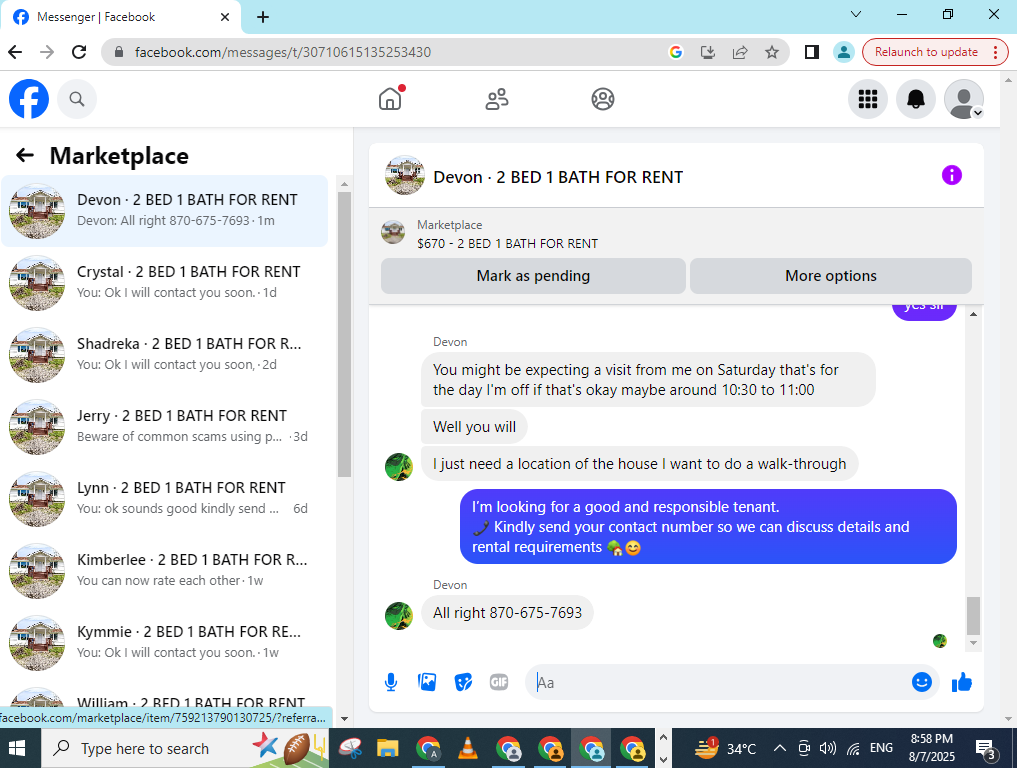Attach a photo with the image icon
This screenshot has width=1017, height=768.
(427, 682)
